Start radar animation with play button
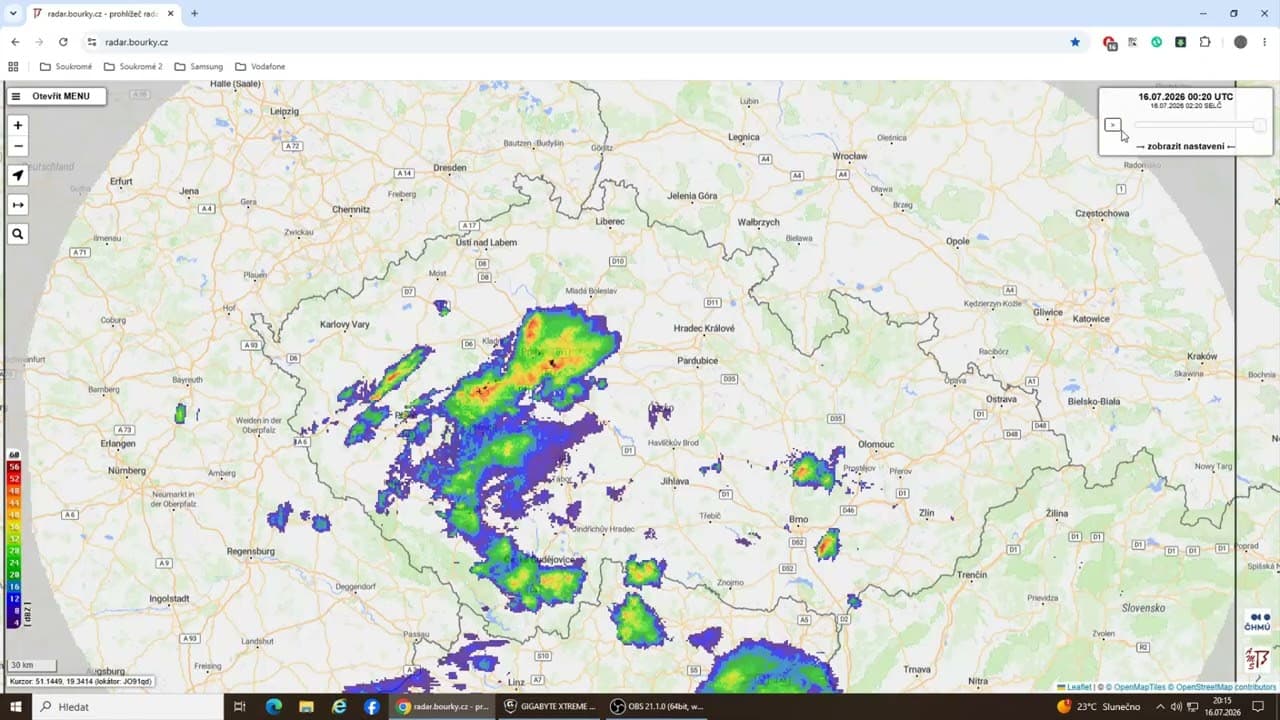Image resolution: width=1280 pixels, height=720 pixels. click(1112, 125)
